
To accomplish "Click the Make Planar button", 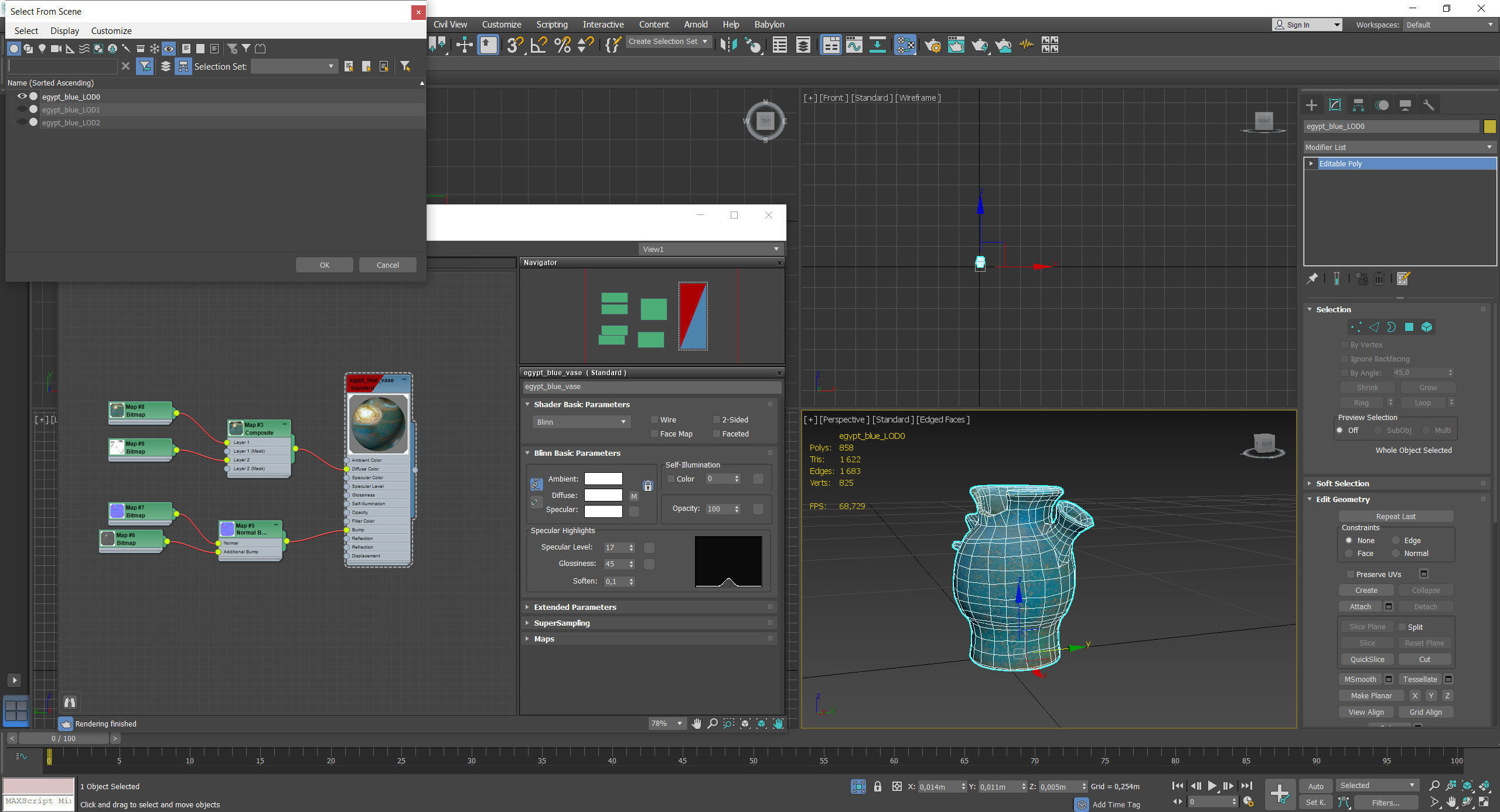I will pos(1371,695).
